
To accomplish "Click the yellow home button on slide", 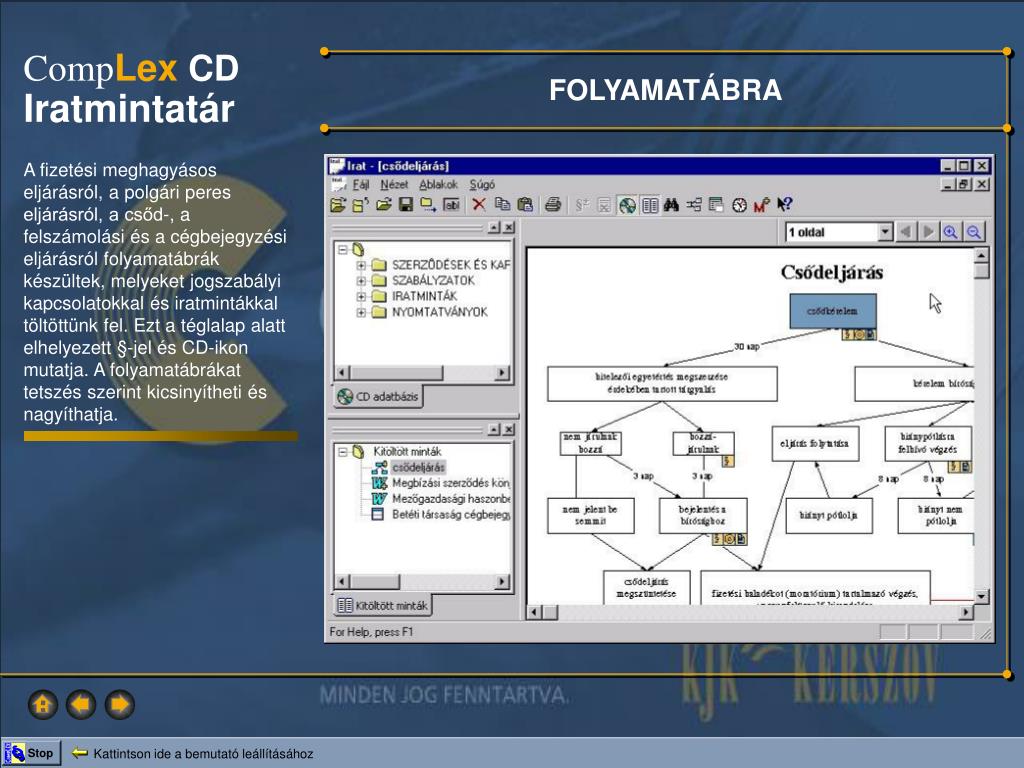I will coord(42,705).
